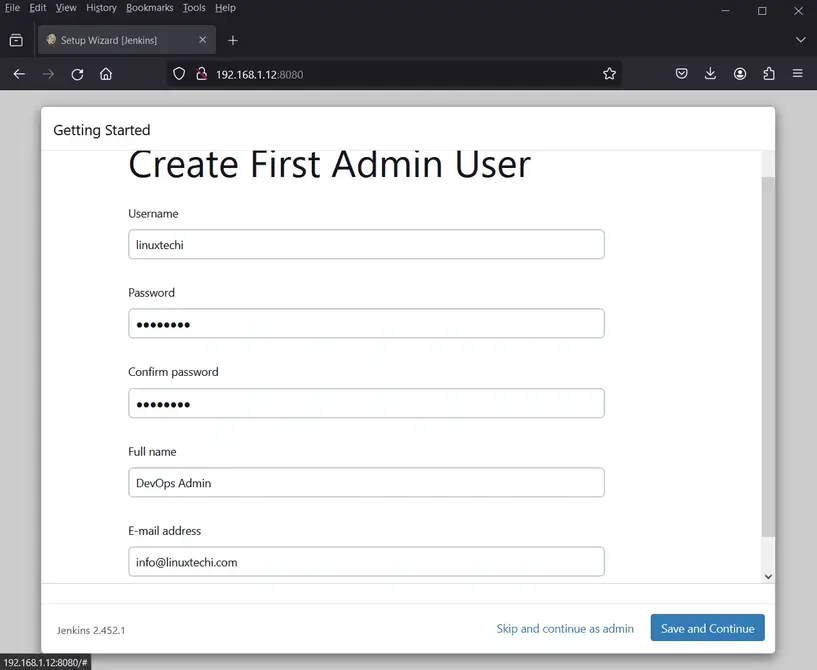Open new tab with plus button

click(233, 40)
